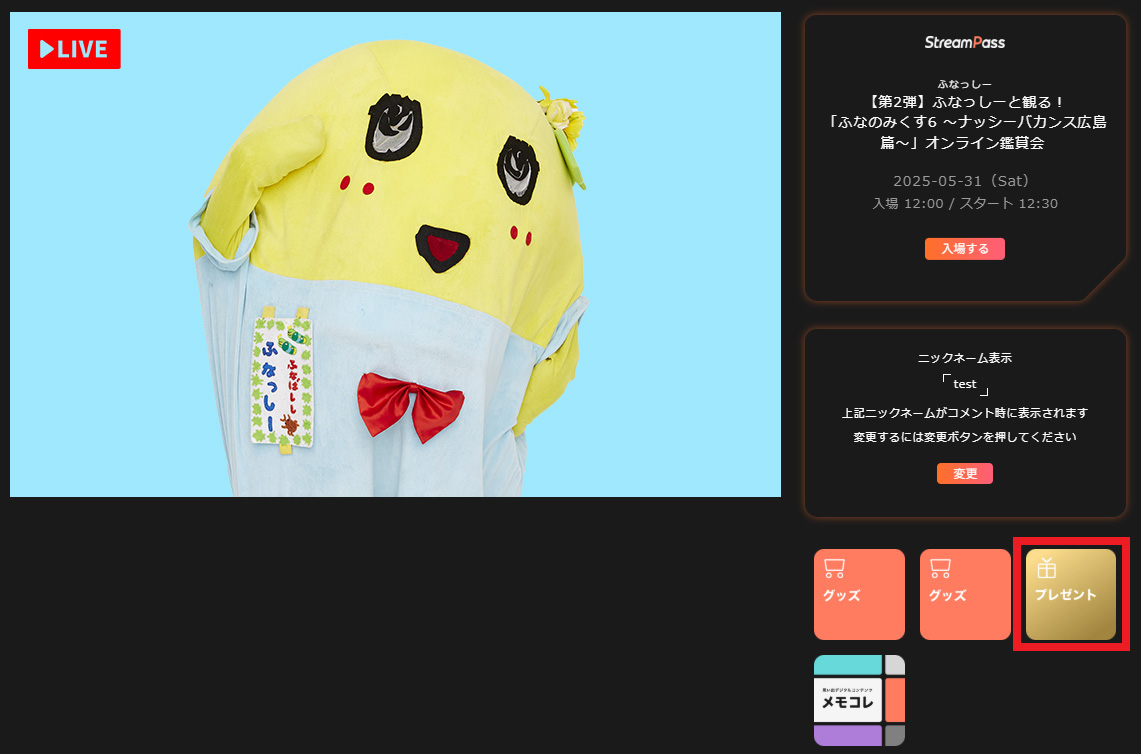Screen dimensions: 1141x754
Task: Click the event title '【第2弾】ふなっしーと観る！'
Action: coord(965,102)
